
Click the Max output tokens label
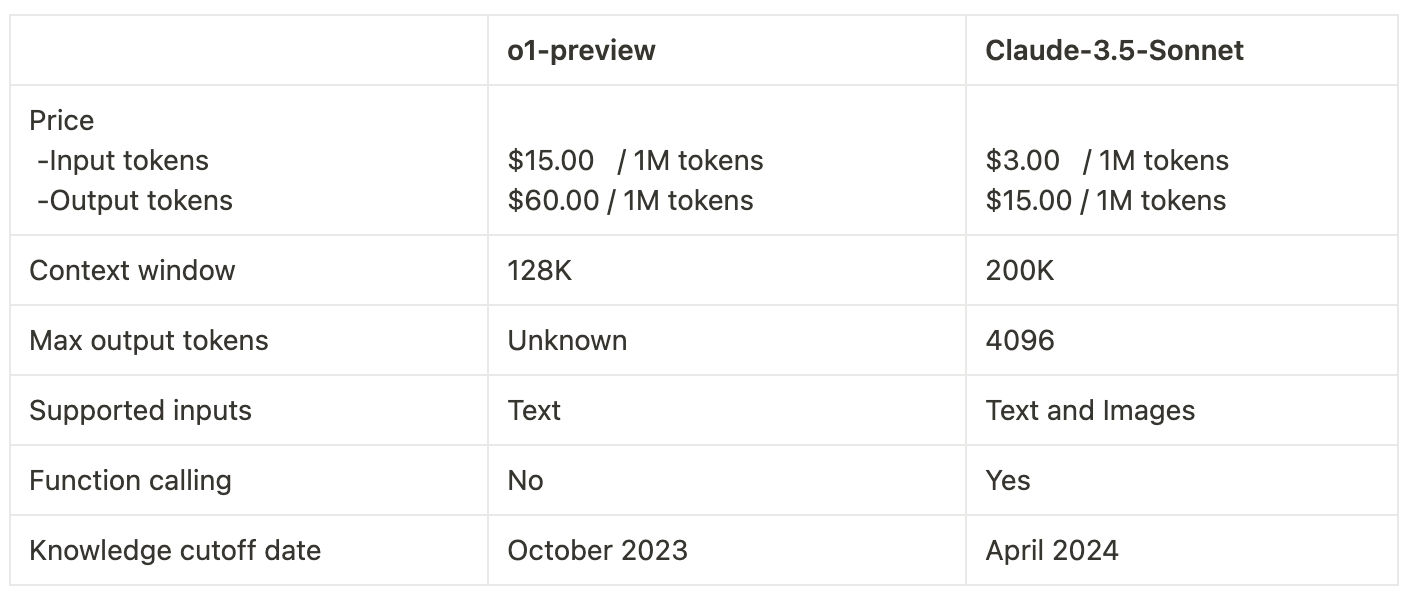click(x=149, y=341)
